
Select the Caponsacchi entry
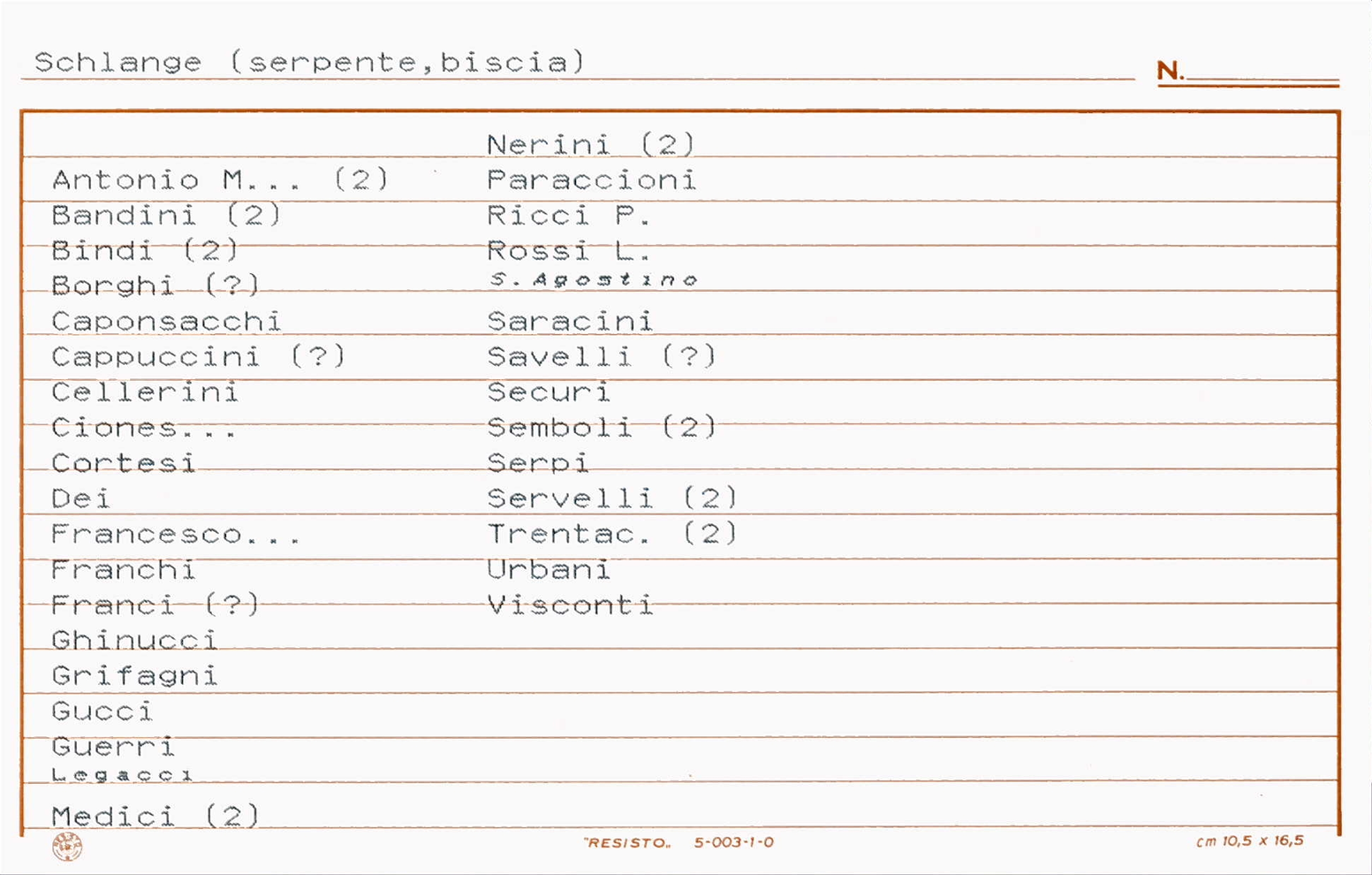(166, 321)
